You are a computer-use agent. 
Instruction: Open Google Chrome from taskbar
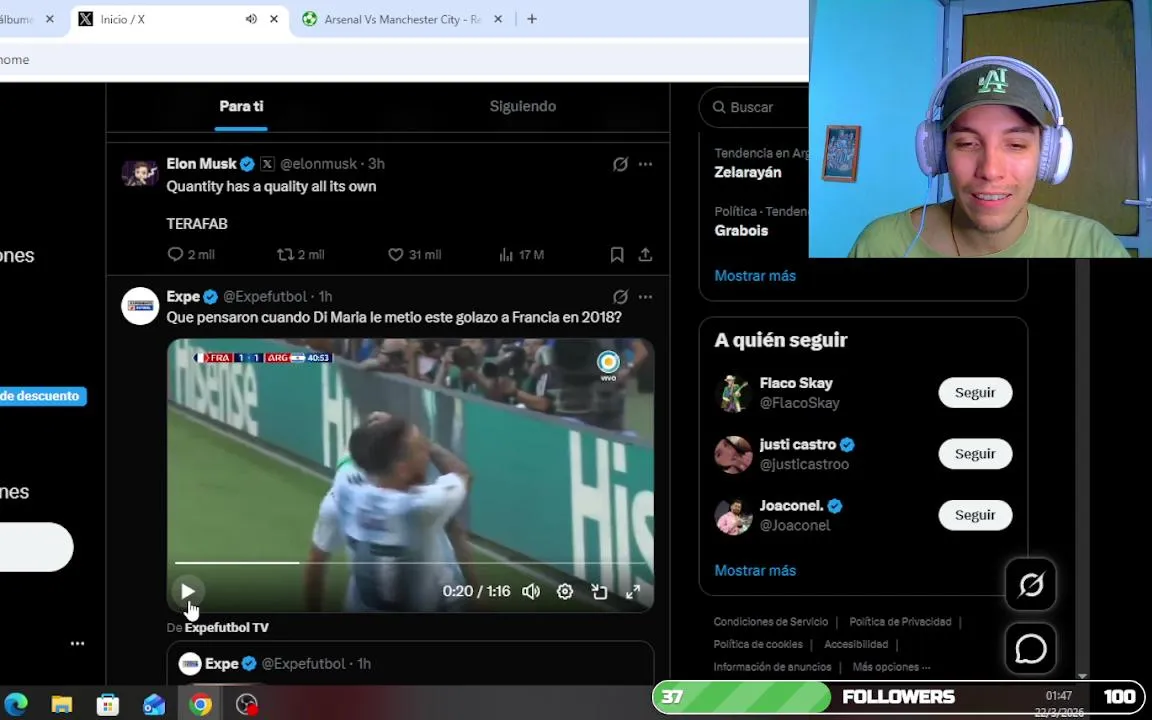pyautogui.click(x=200, y=705)
